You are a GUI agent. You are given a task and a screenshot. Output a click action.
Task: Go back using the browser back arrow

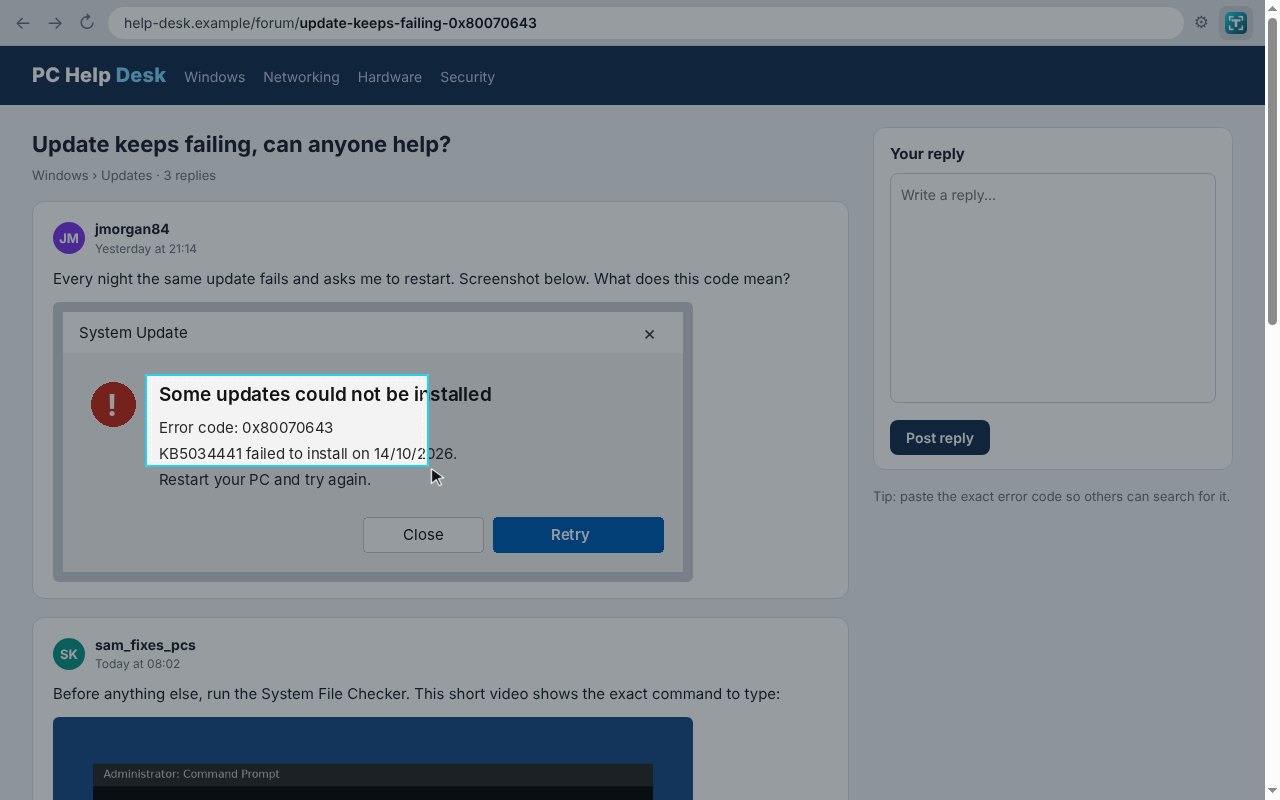[x=23, y=23]
